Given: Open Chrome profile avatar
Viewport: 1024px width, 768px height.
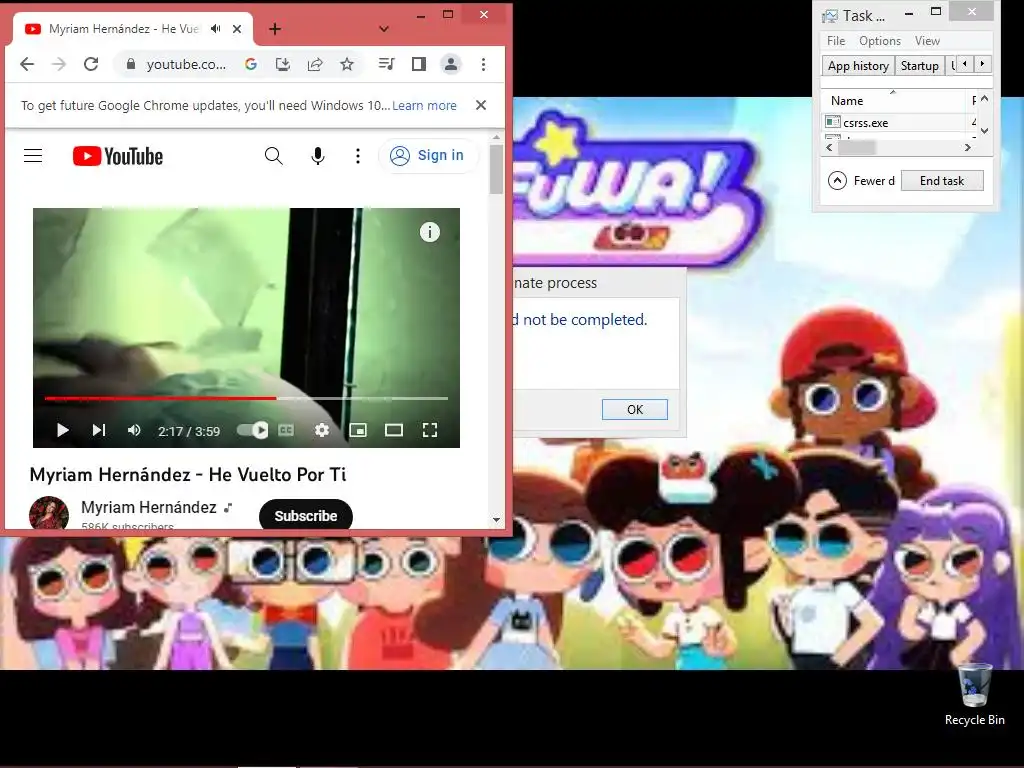Looking at the screenshot, I should pos(451,64).
